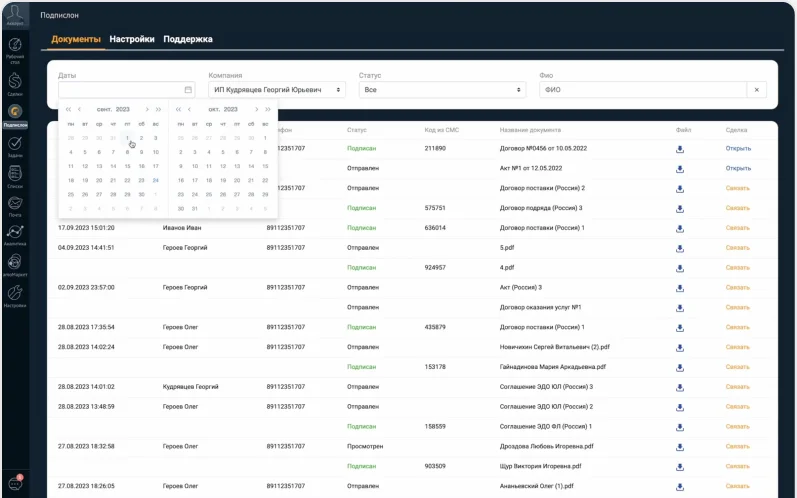Open the sidebar Настройки wrench icon
Image resolution: width=797 pixels, height=498 pixels.
15,296
